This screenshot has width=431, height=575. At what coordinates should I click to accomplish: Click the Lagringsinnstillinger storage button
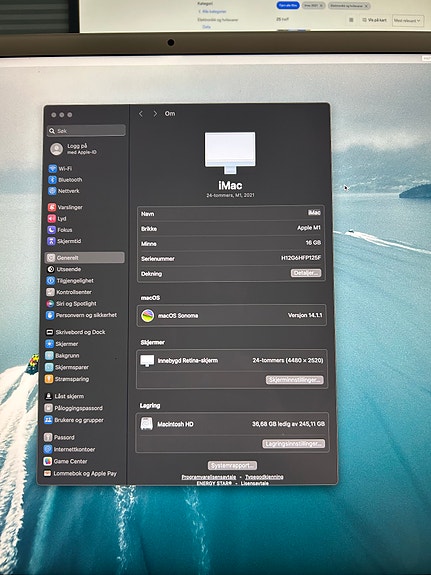click(293, 444)
